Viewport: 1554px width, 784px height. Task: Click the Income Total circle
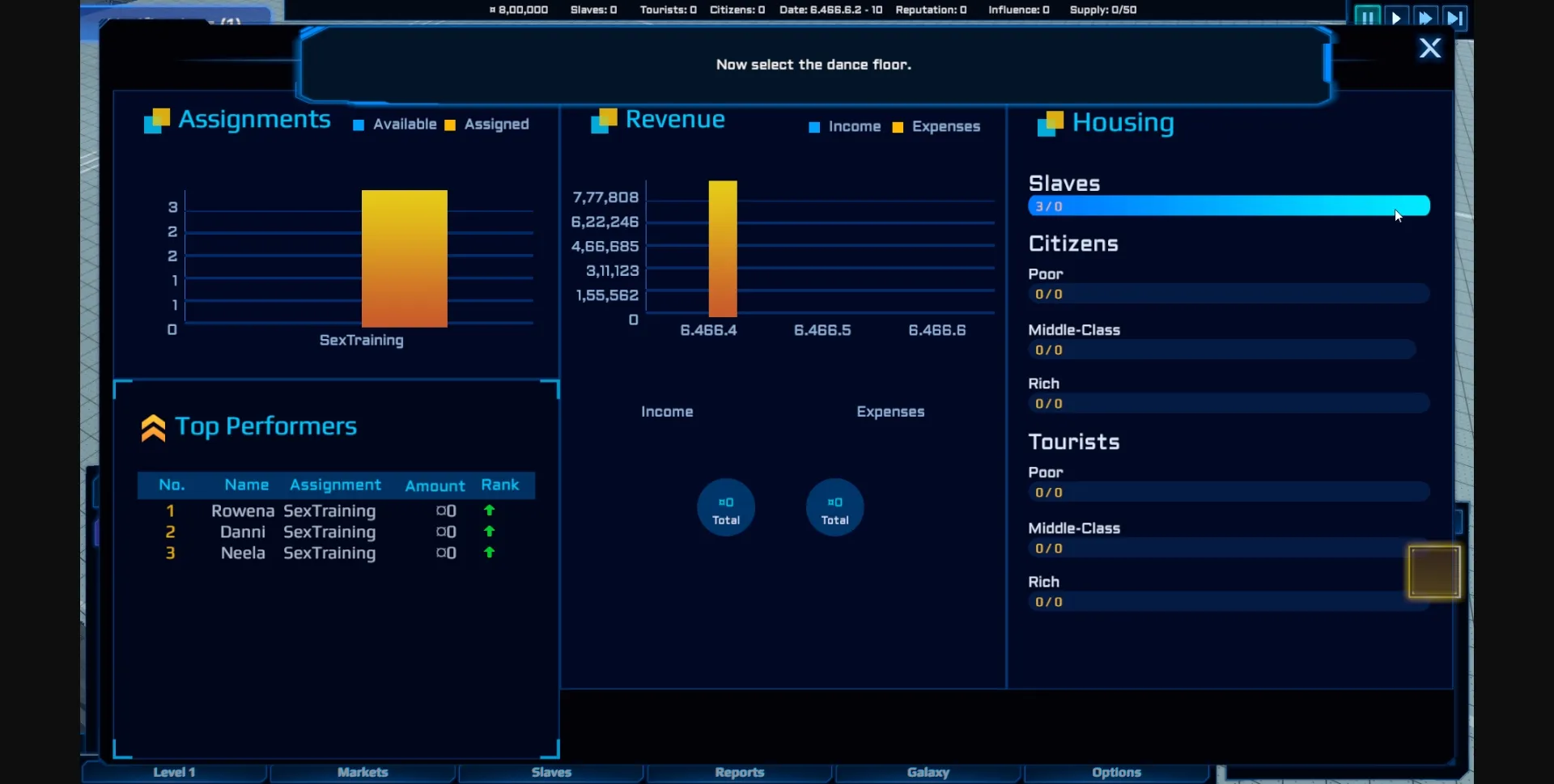coord(726,508)
